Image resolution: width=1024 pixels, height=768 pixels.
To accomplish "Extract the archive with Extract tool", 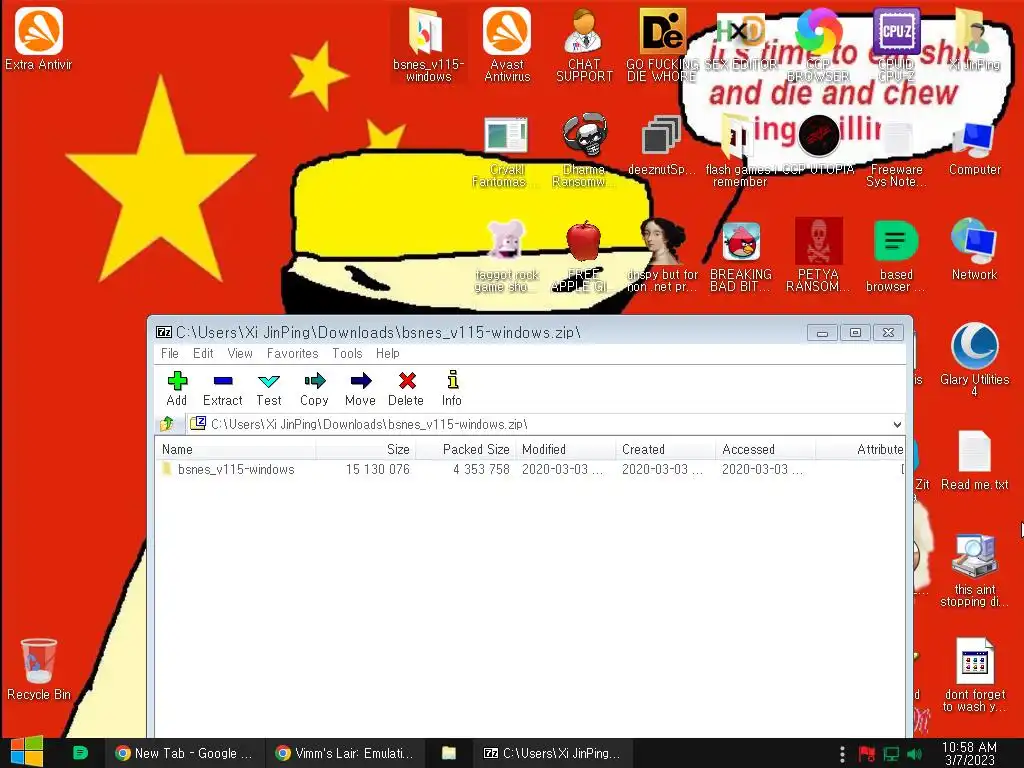I will pos(223,389).
